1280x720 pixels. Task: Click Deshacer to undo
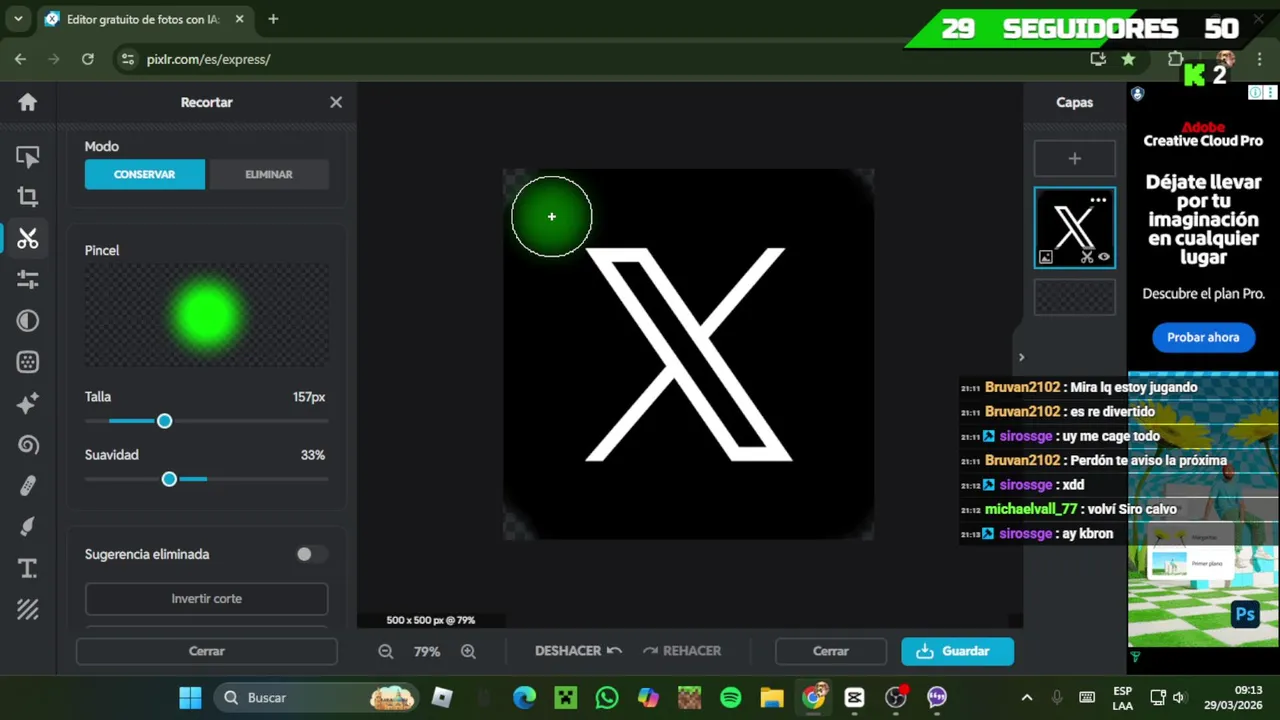(578, 651)
